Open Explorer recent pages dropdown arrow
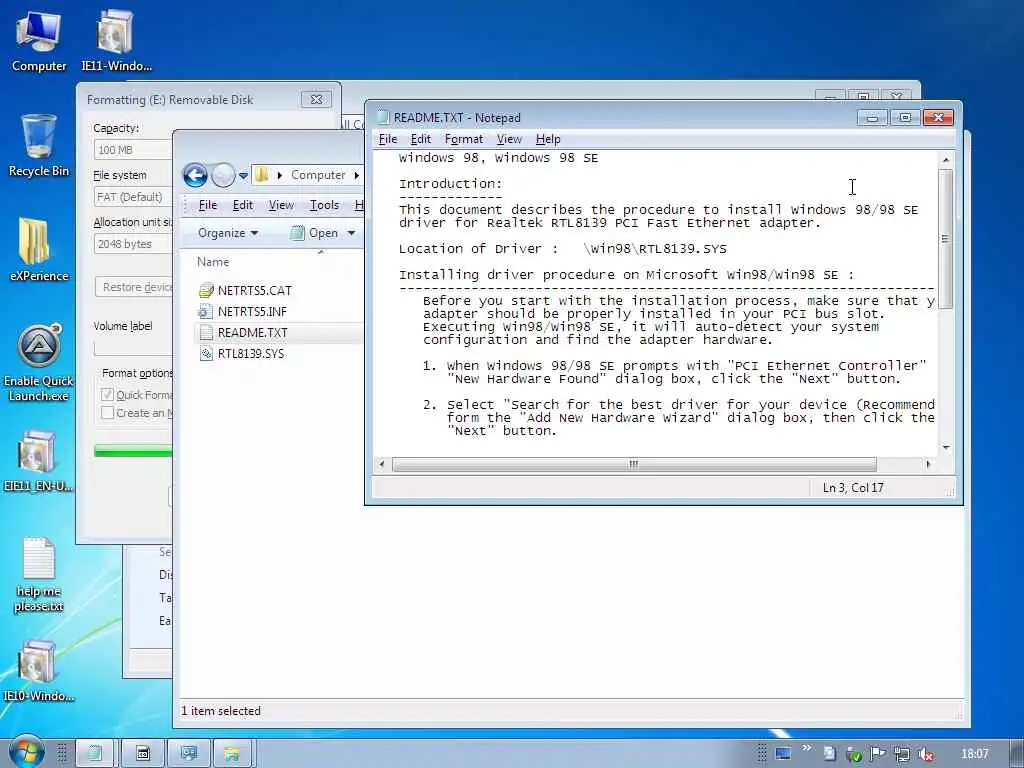The image size is (1024, 768). pyautogui.click(x=243, y=176)
